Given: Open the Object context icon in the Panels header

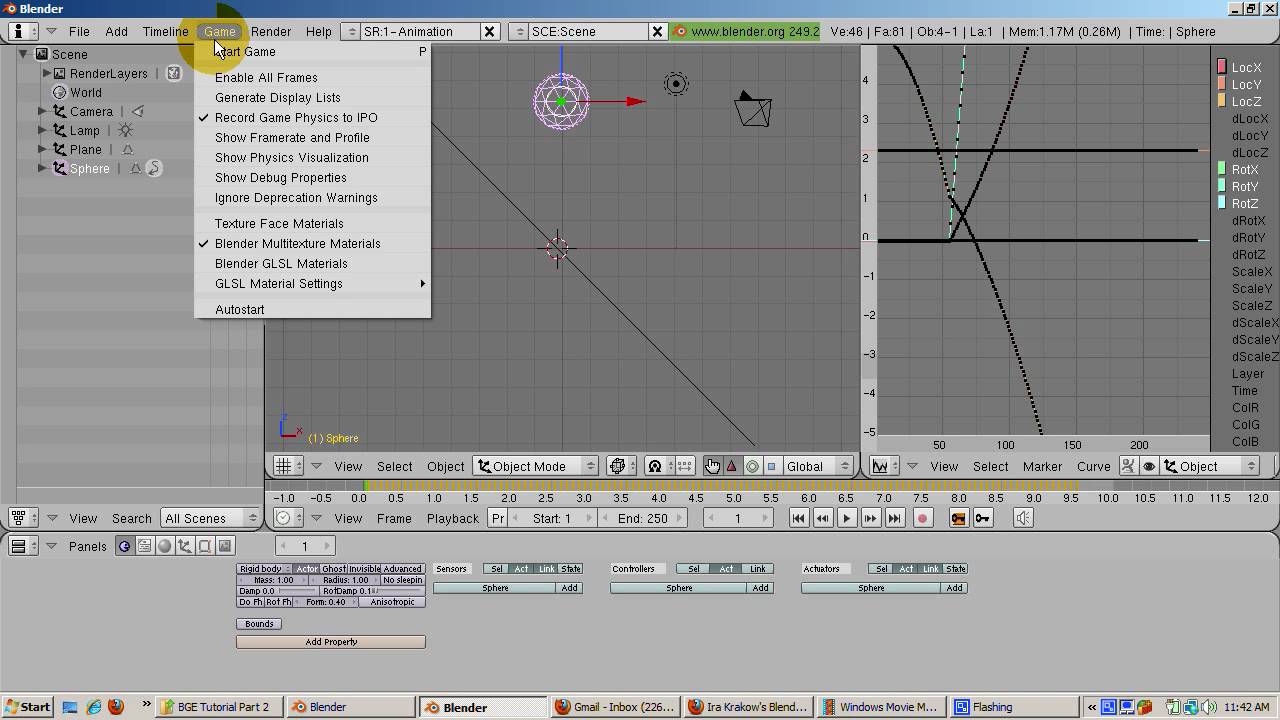Looking at the screenshot, I should 185,546.
